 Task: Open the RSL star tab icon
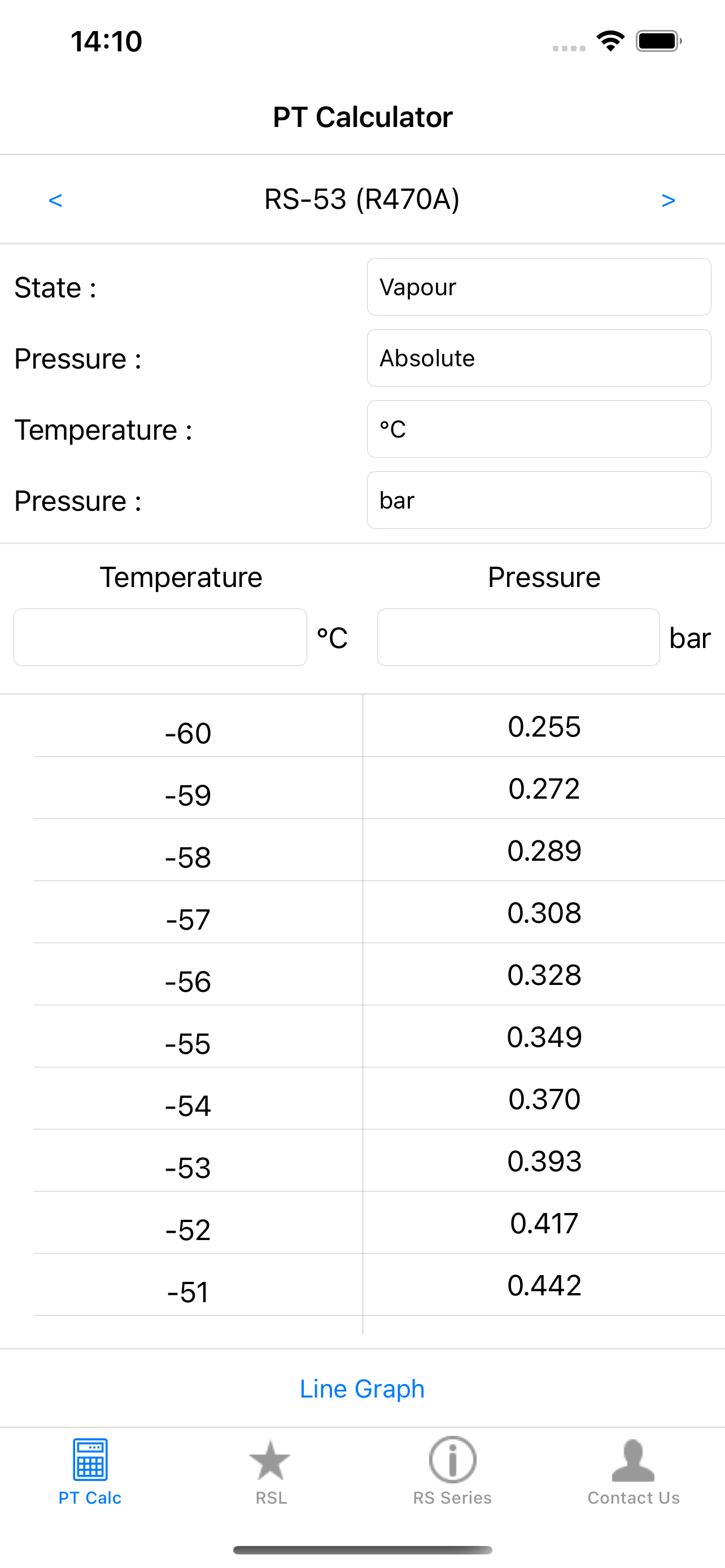(270, 1459)
